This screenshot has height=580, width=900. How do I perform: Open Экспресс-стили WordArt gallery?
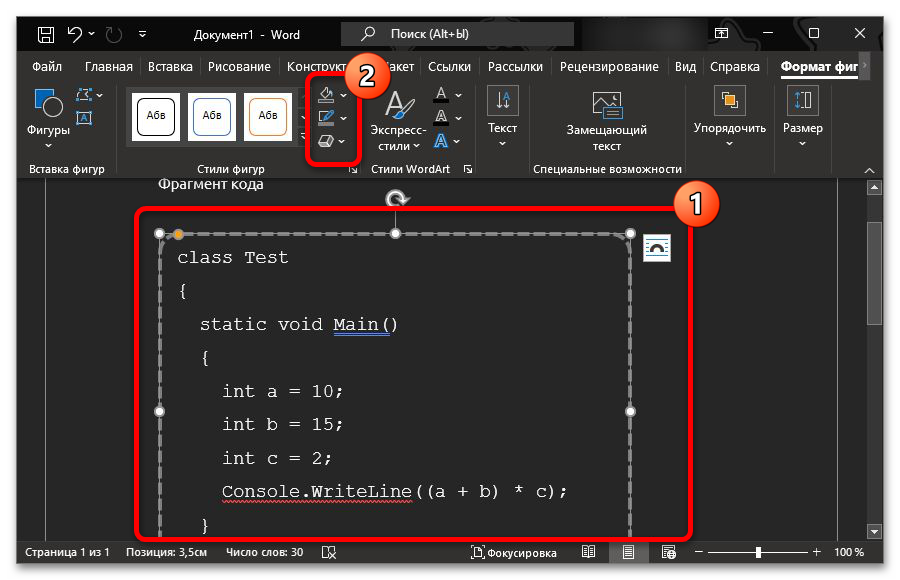click(x=398, y=119)
